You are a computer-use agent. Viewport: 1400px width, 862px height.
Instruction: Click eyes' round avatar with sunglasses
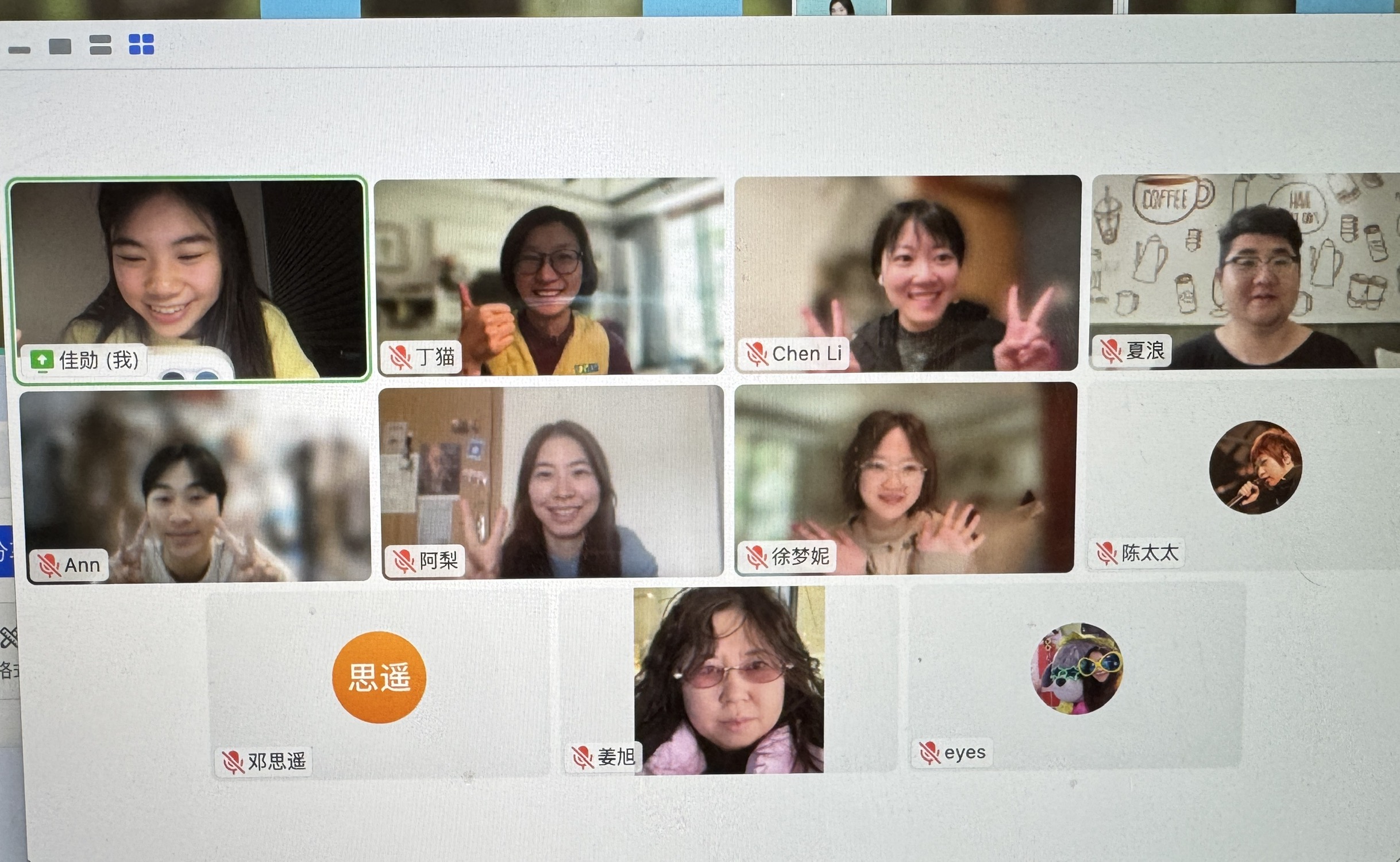1077,668
